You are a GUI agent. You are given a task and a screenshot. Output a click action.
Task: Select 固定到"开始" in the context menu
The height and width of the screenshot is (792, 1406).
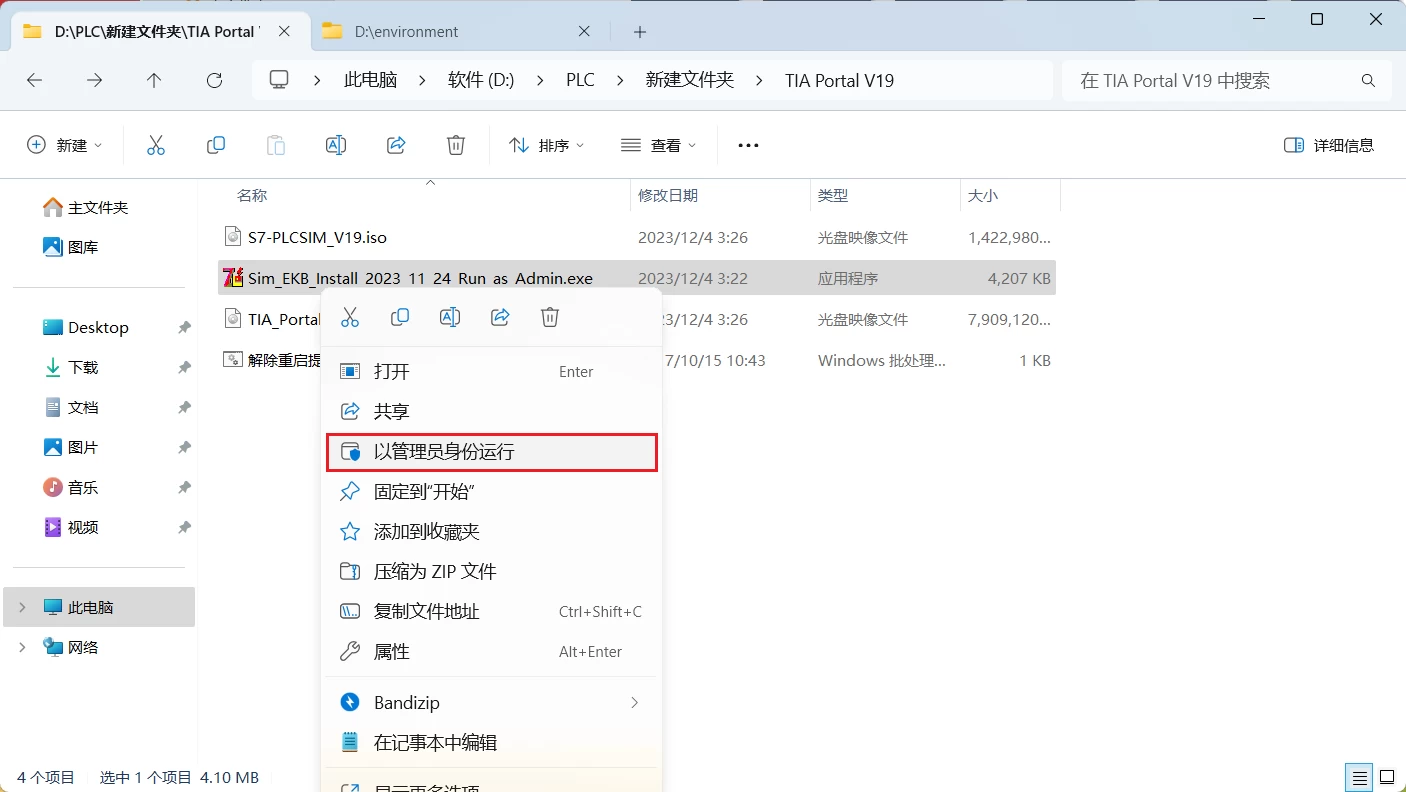click(491, 492)
